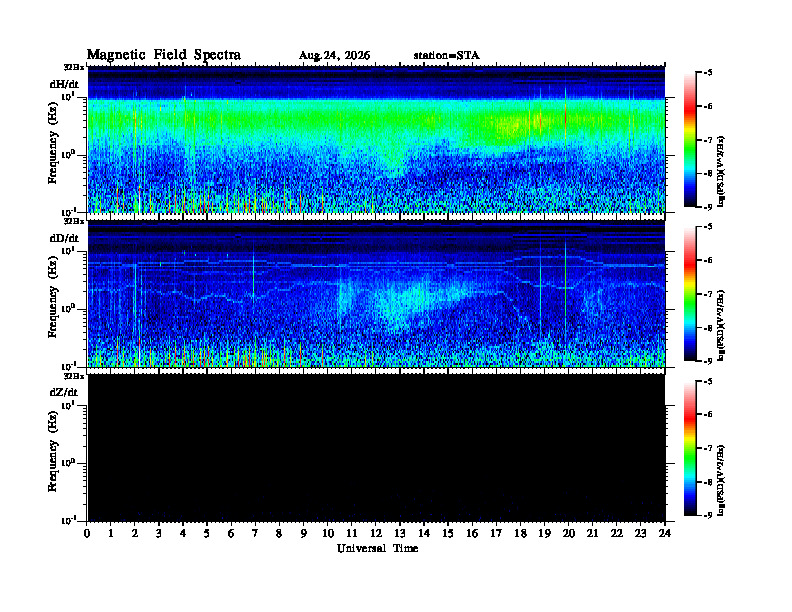Click hour "20" on the time axis
This screenshot has width=792, height=612.
pos(568,533)
